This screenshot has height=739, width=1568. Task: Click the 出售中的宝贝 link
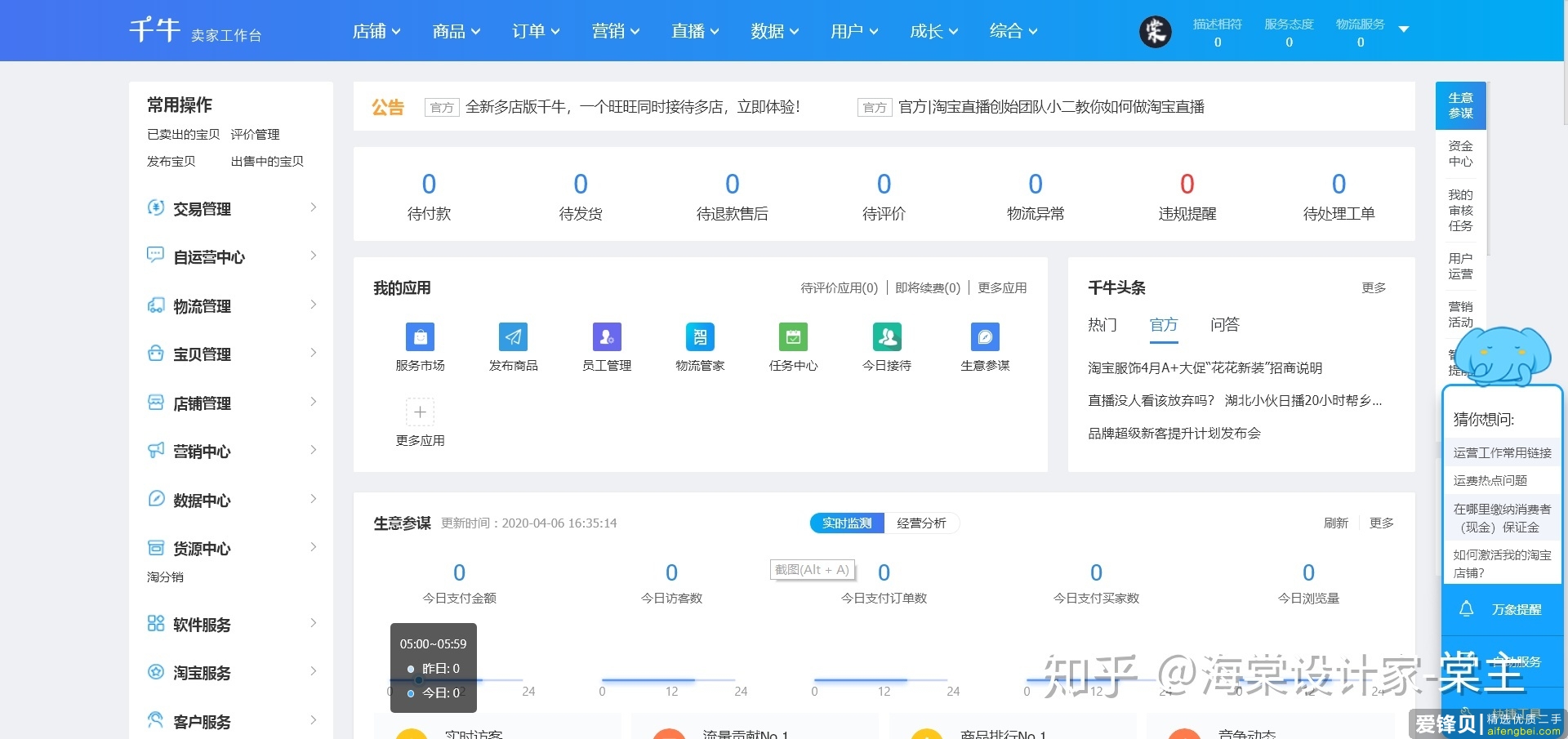coord(267,162)
